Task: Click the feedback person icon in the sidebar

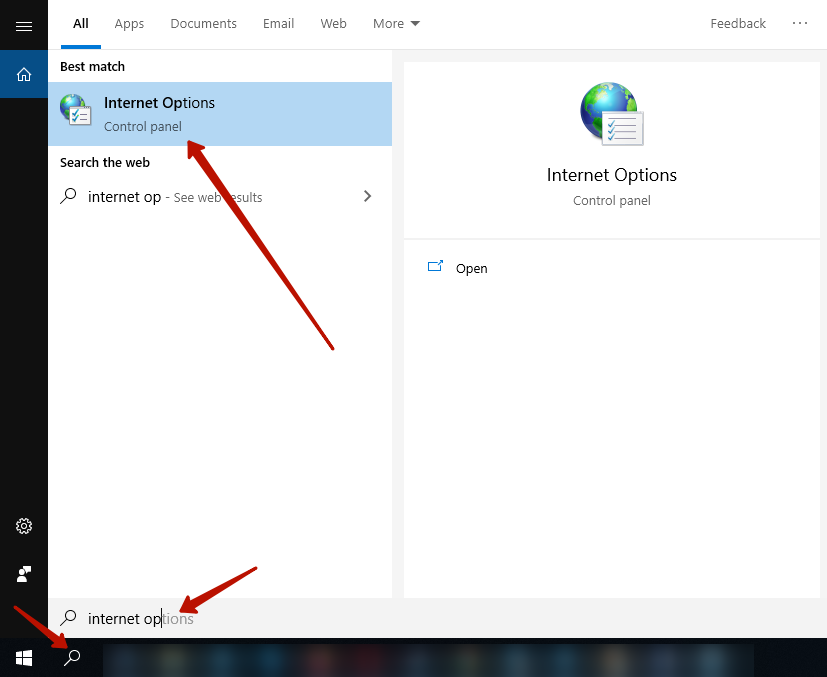Action: [24, 574]
